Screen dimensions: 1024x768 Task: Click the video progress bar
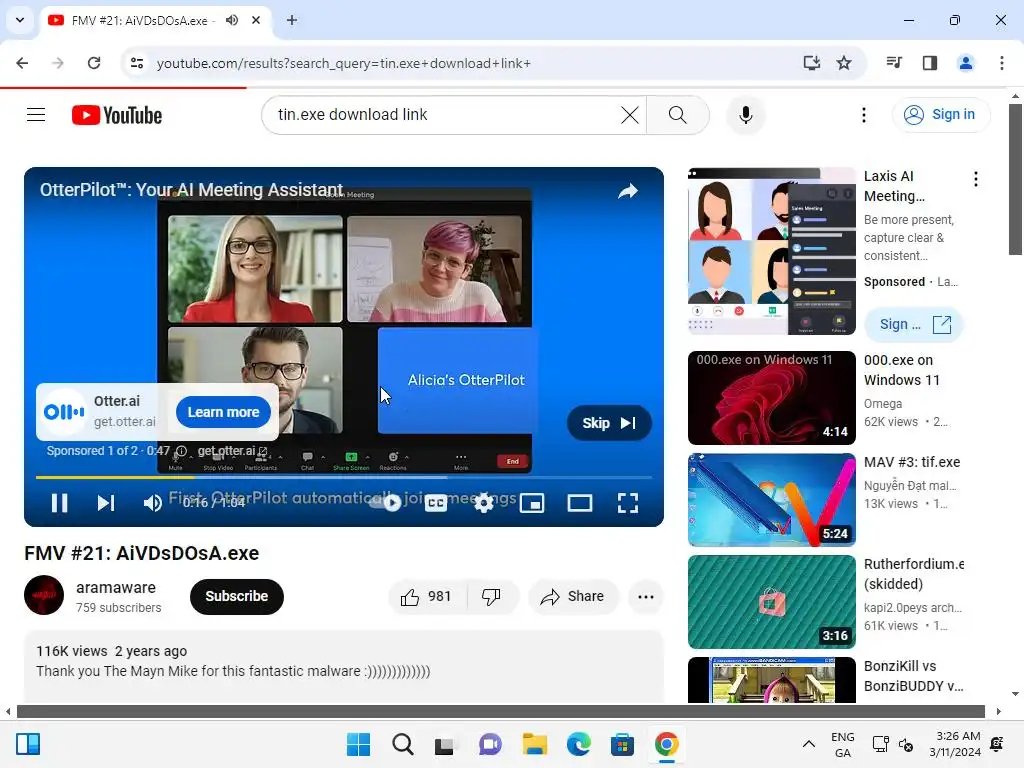(x=344, y=477)
